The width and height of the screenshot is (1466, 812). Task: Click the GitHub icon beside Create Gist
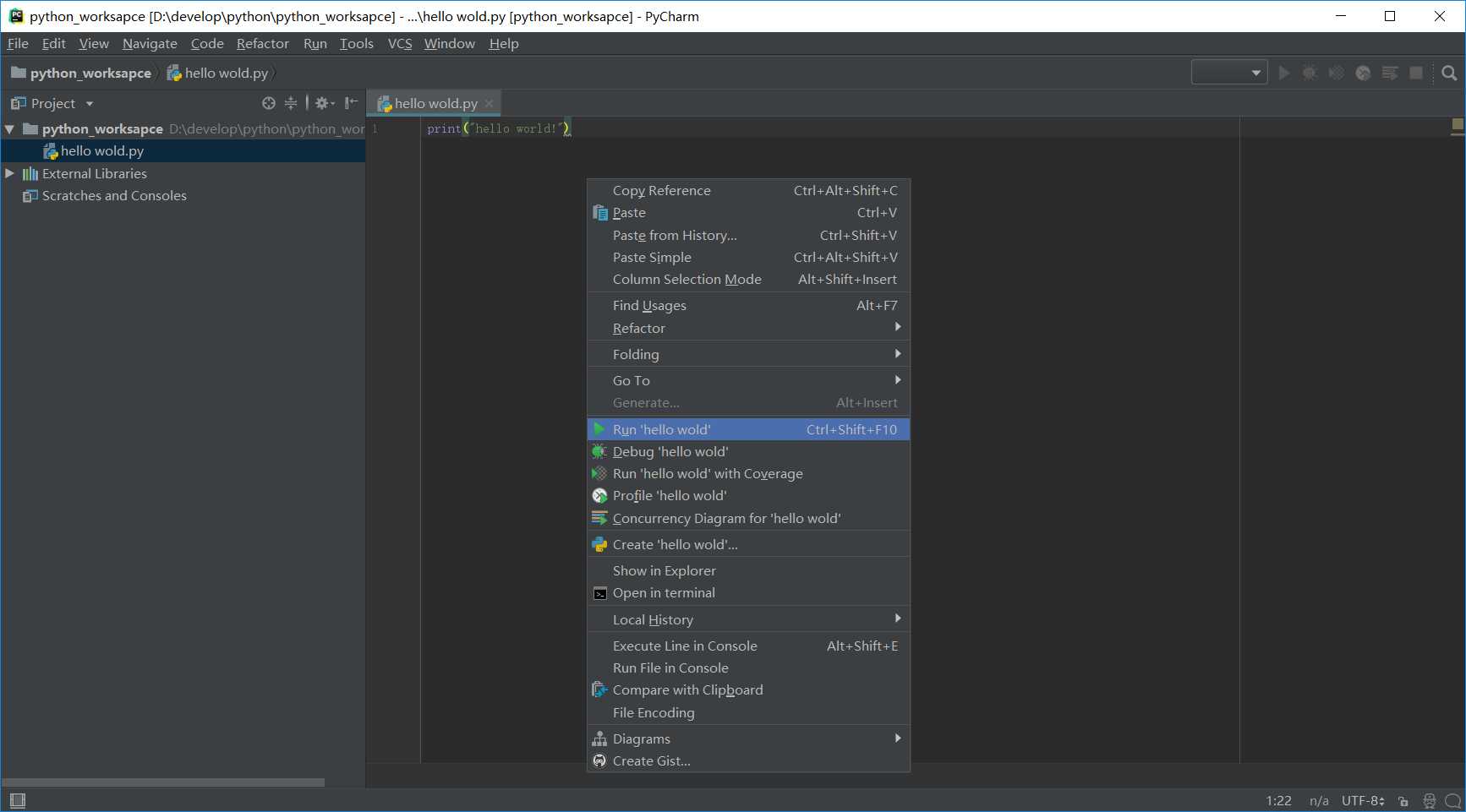tap(599, 760)
